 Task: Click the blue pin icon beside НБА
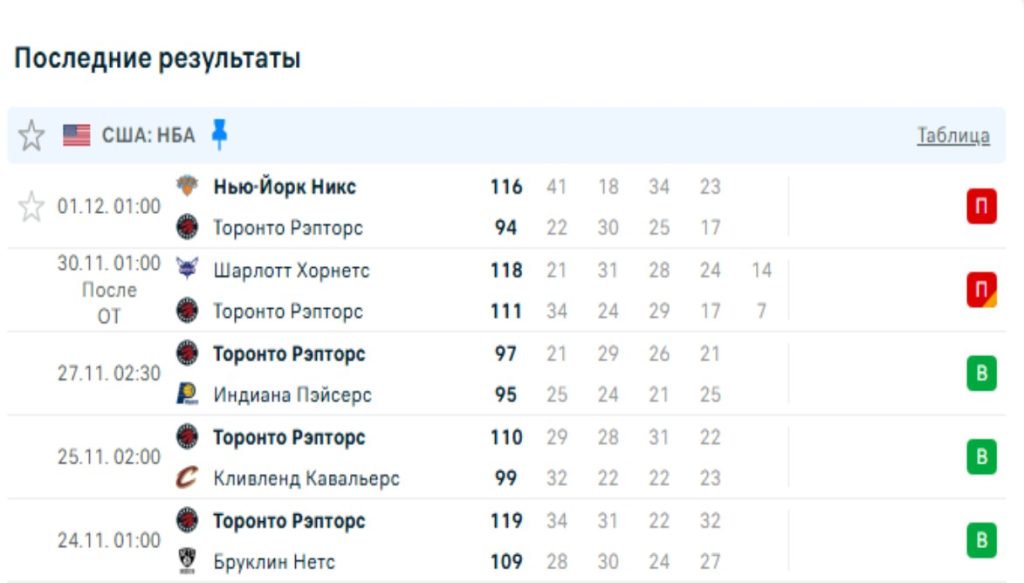pos(219,134)
